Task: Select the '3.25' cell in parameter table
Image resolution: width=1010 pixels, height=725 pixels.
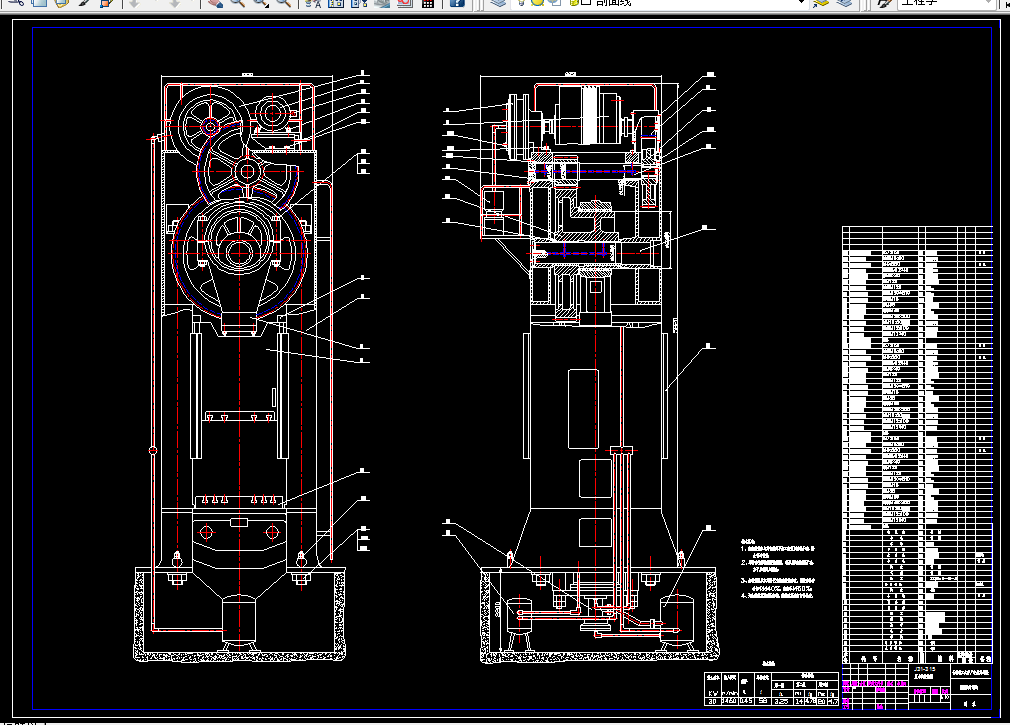Action: tap(781, 701)
